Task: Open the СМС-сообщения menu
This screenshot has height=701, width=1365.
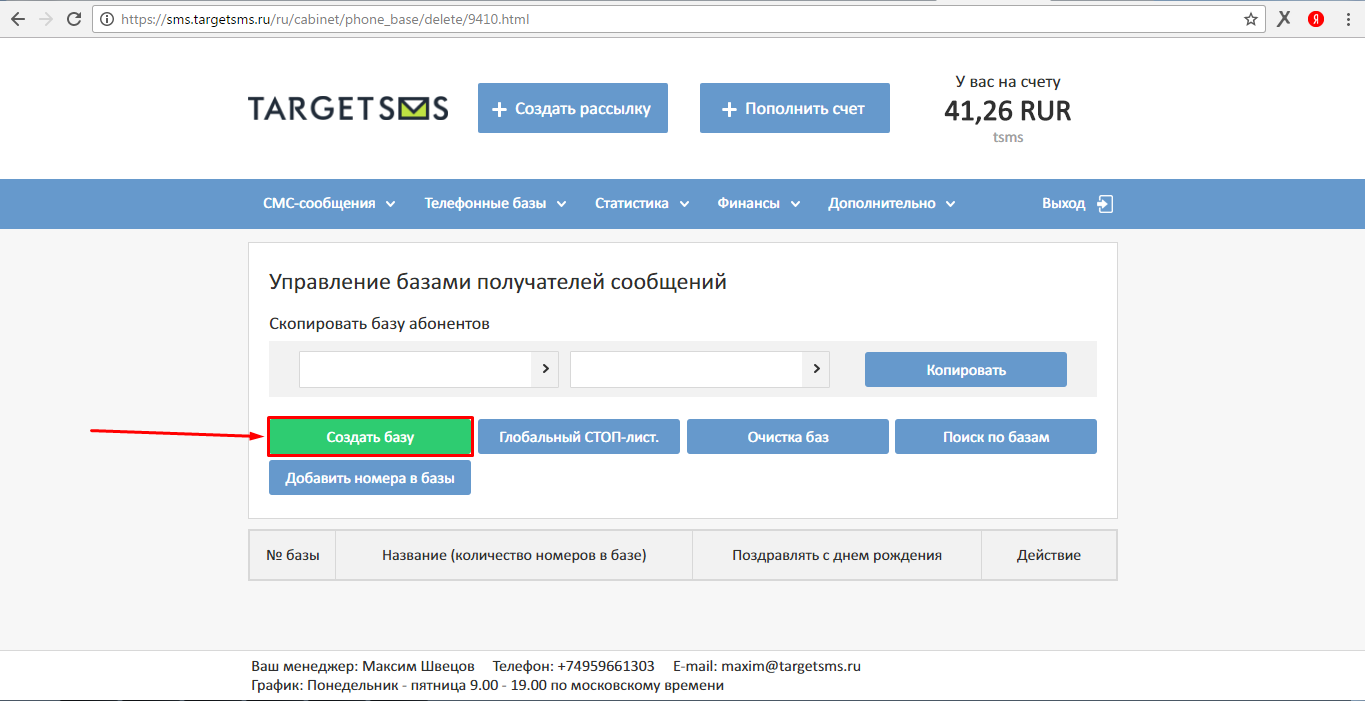Action: click(x=329, y=203)
